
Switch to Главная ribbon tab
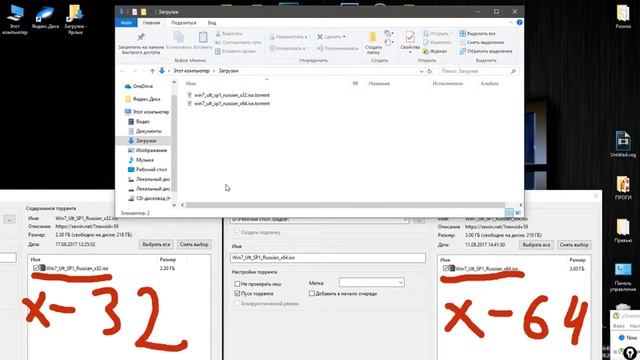[151, 23]
